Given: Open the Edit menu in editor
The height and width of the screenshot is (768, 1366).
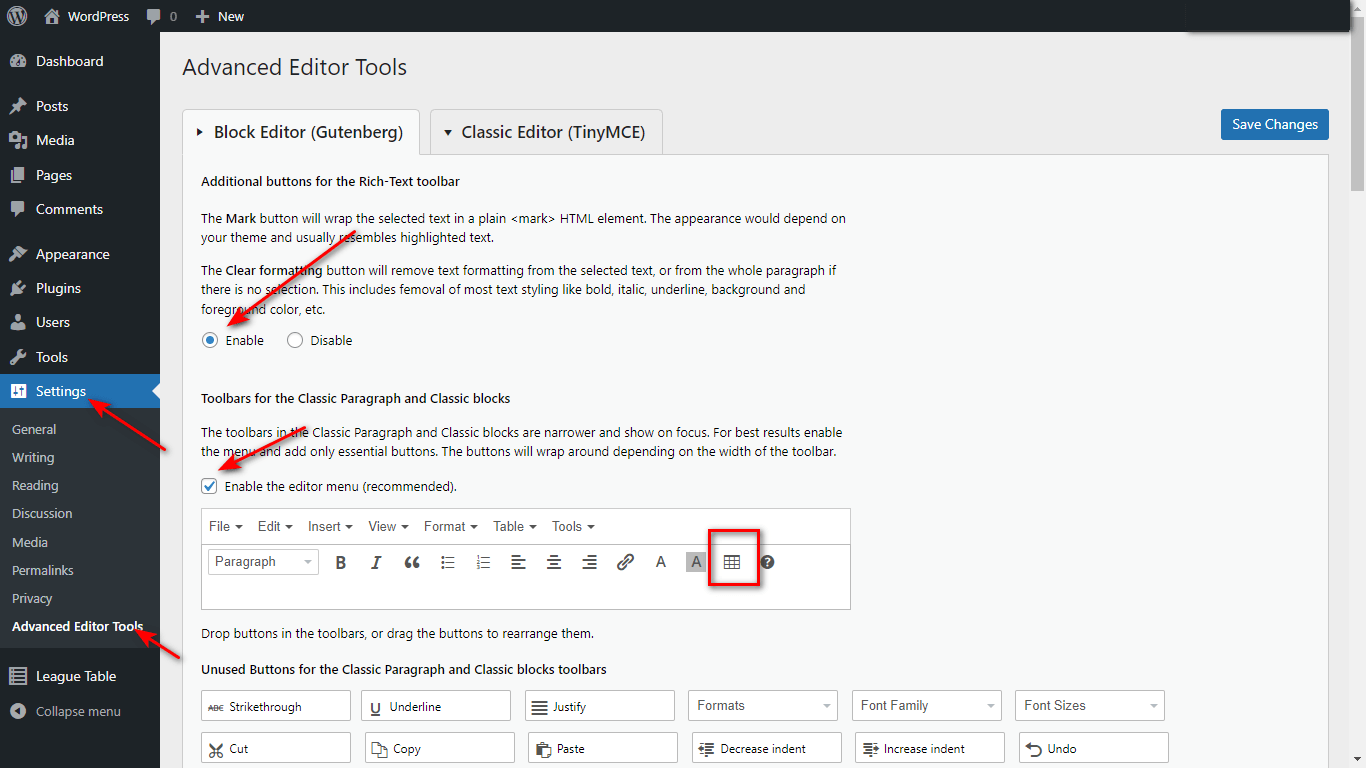Looking at the screenshot, I should (x=275, y=526).
